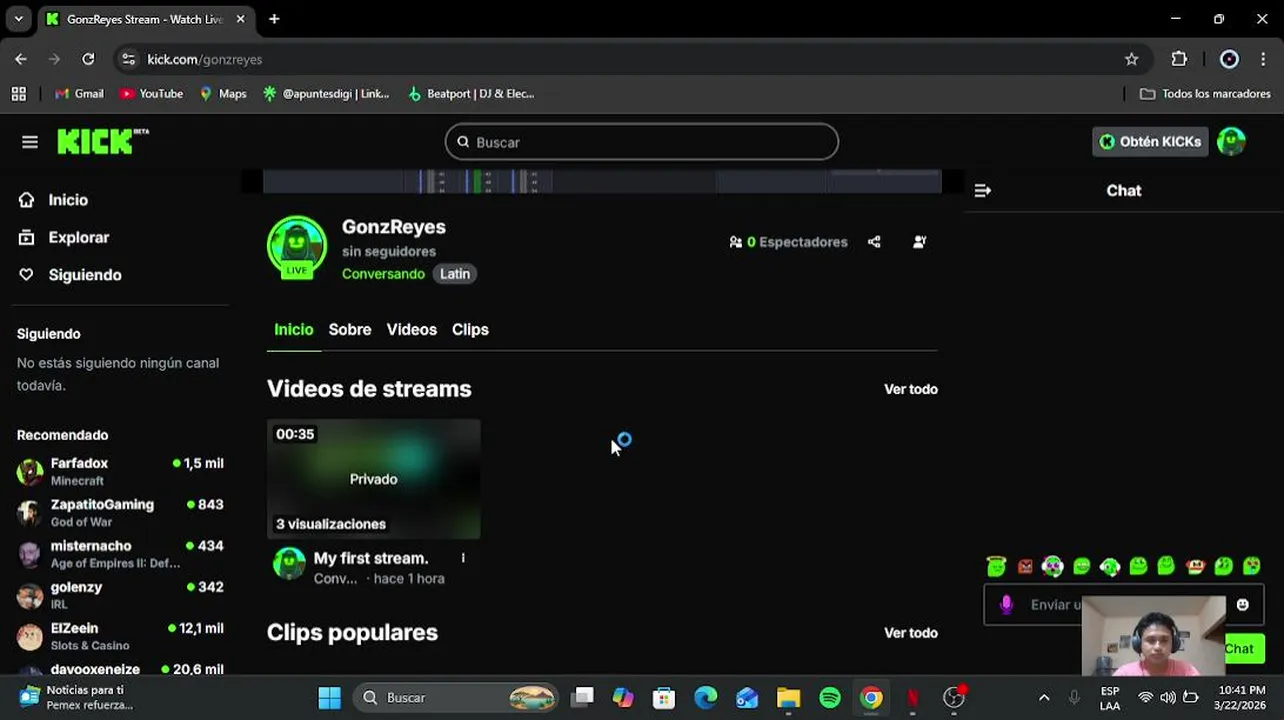Pick the angry red emote in chat

click(x=1025, y=566)
